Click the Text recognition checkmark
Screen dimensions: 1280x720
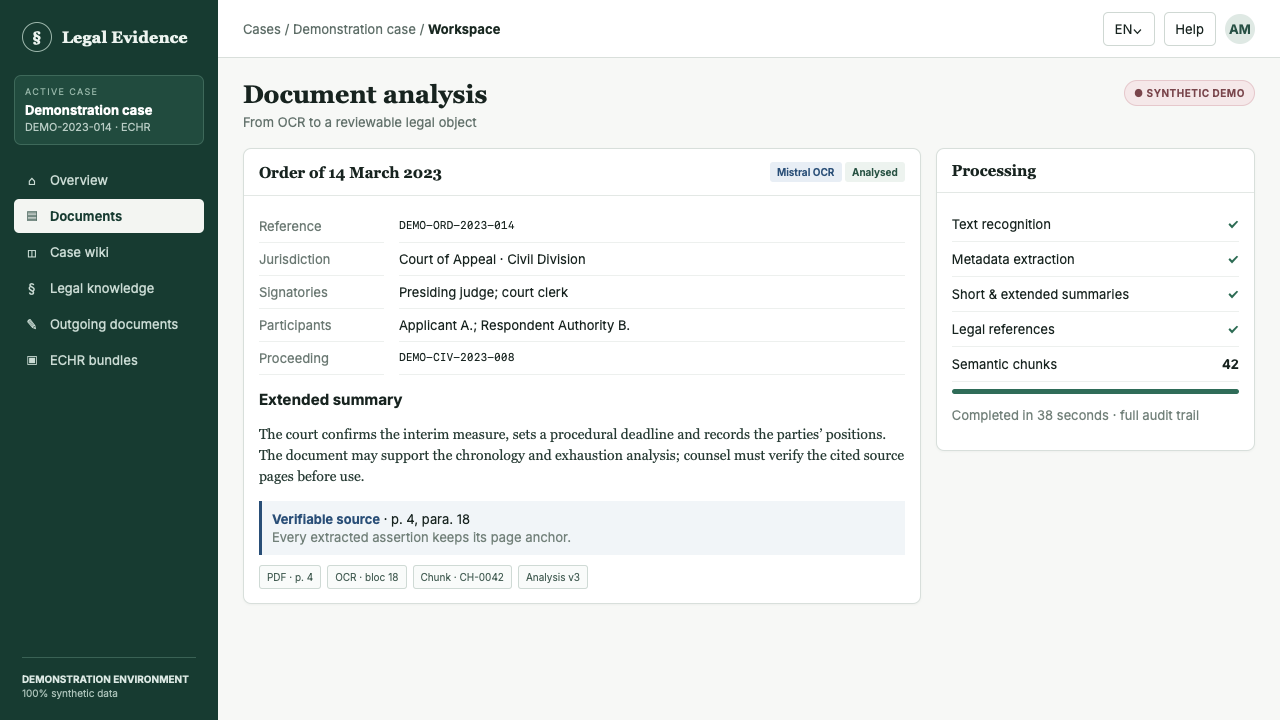coord(1233,225)
